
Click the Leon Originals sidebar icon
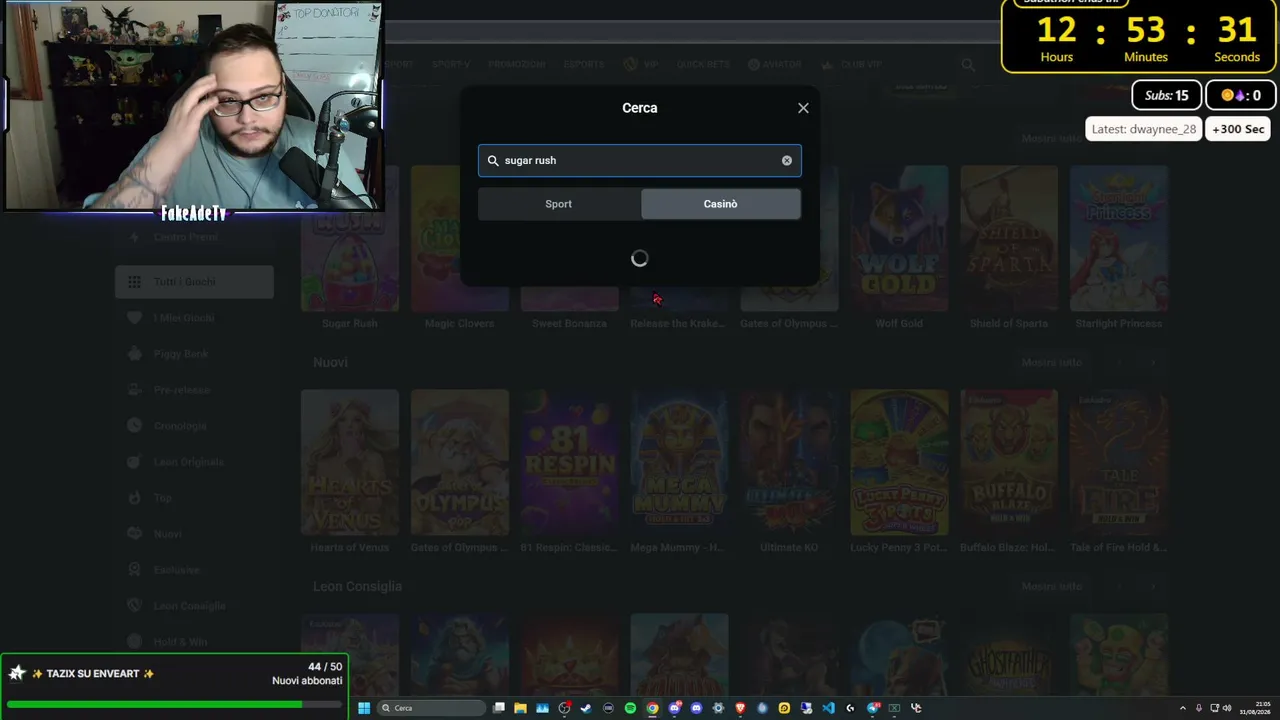click(x=134, y=462)
